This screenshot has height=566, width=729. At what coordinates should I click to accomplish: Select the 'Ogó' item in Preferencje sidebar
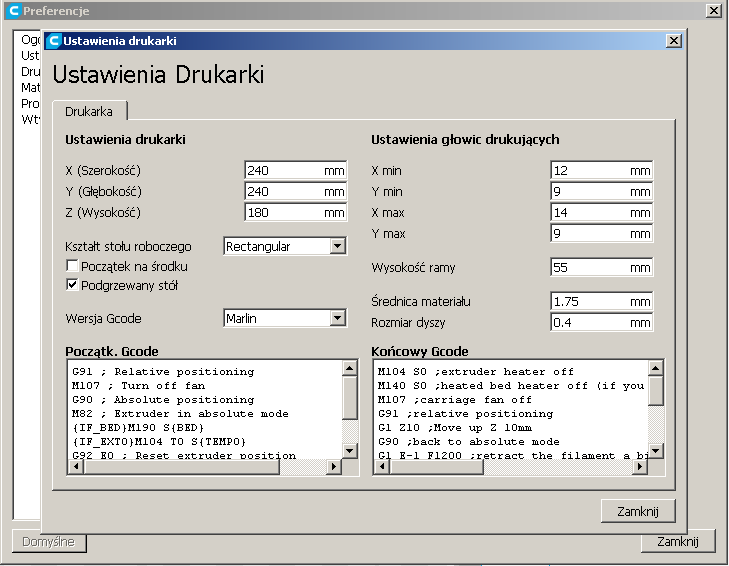point(30,40)
